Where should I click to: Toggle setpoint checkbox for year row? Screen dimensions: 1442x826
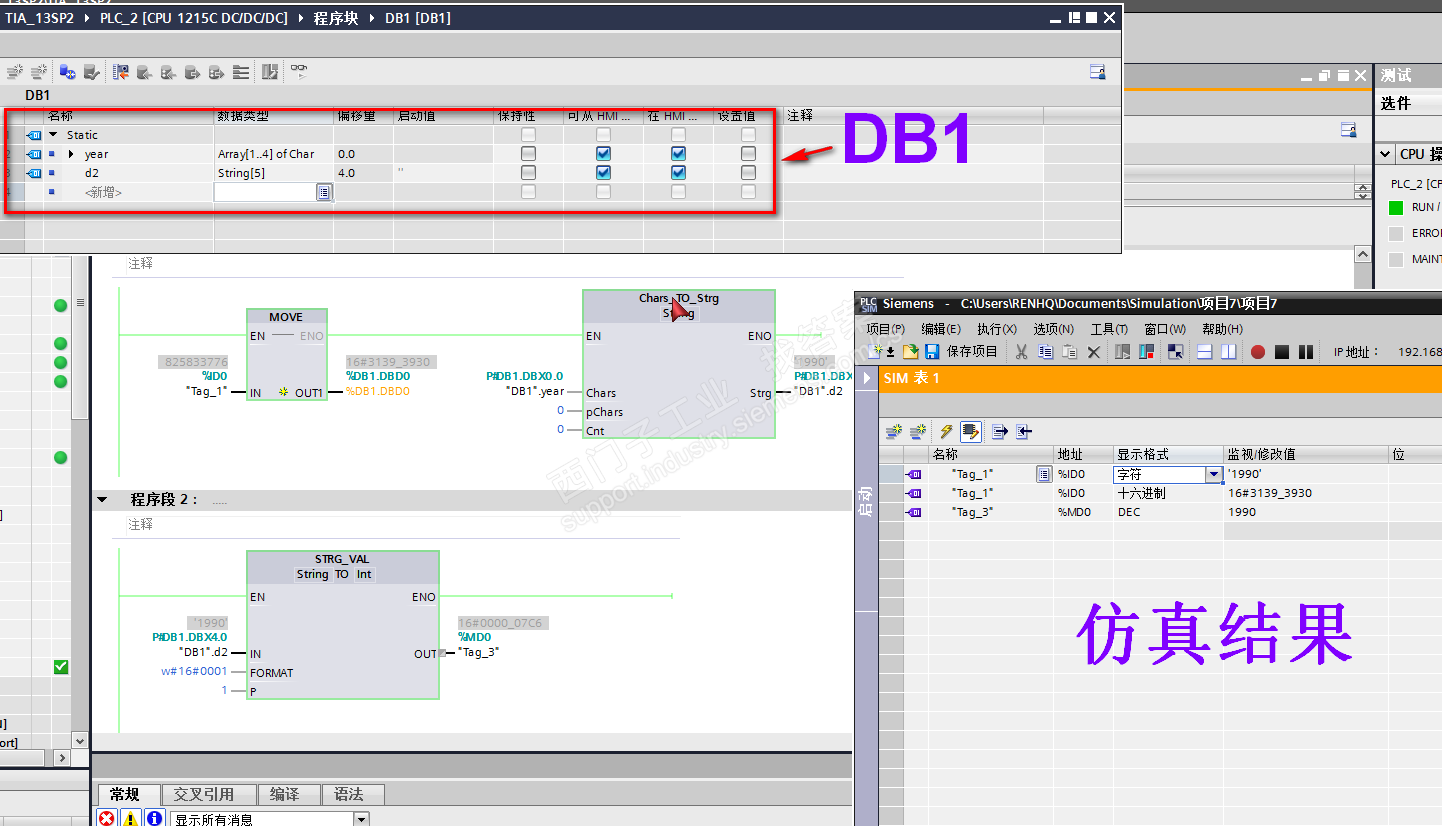[x=748, y=154]
